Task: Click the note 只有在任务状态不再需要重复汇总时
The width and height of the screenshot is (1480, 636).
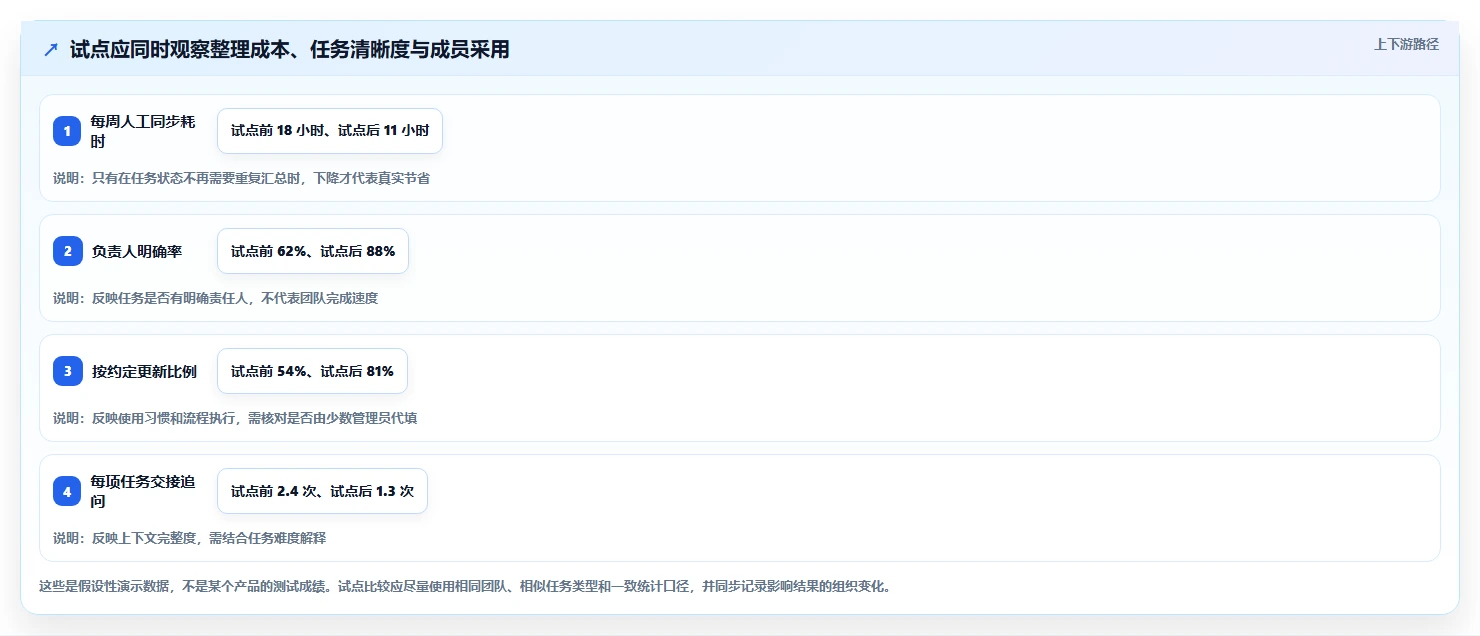Action: (x=241, y=178)
